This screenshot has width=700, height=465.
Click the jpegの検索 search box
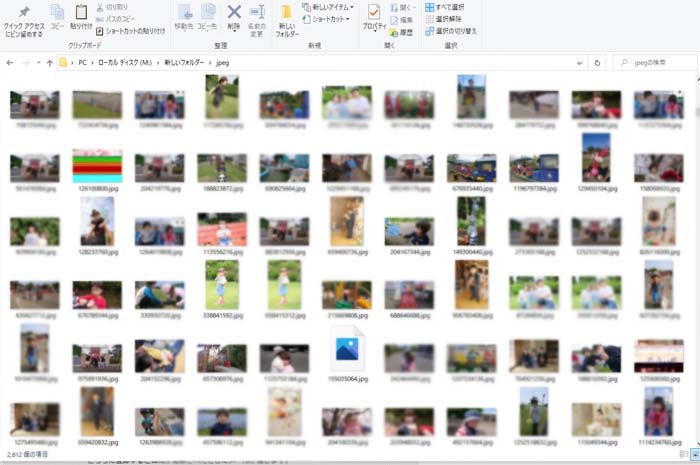tap(655, 63)
